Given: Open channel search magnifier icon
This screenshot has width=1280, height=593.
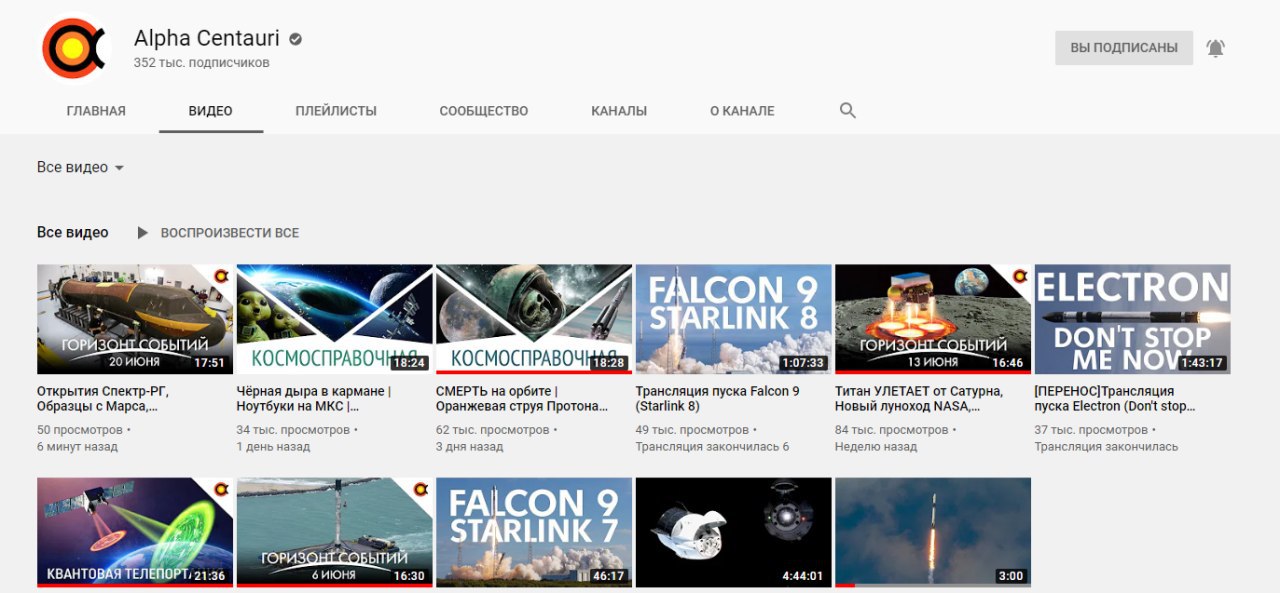Looking at the screenshot, I should tap(848, 111).
